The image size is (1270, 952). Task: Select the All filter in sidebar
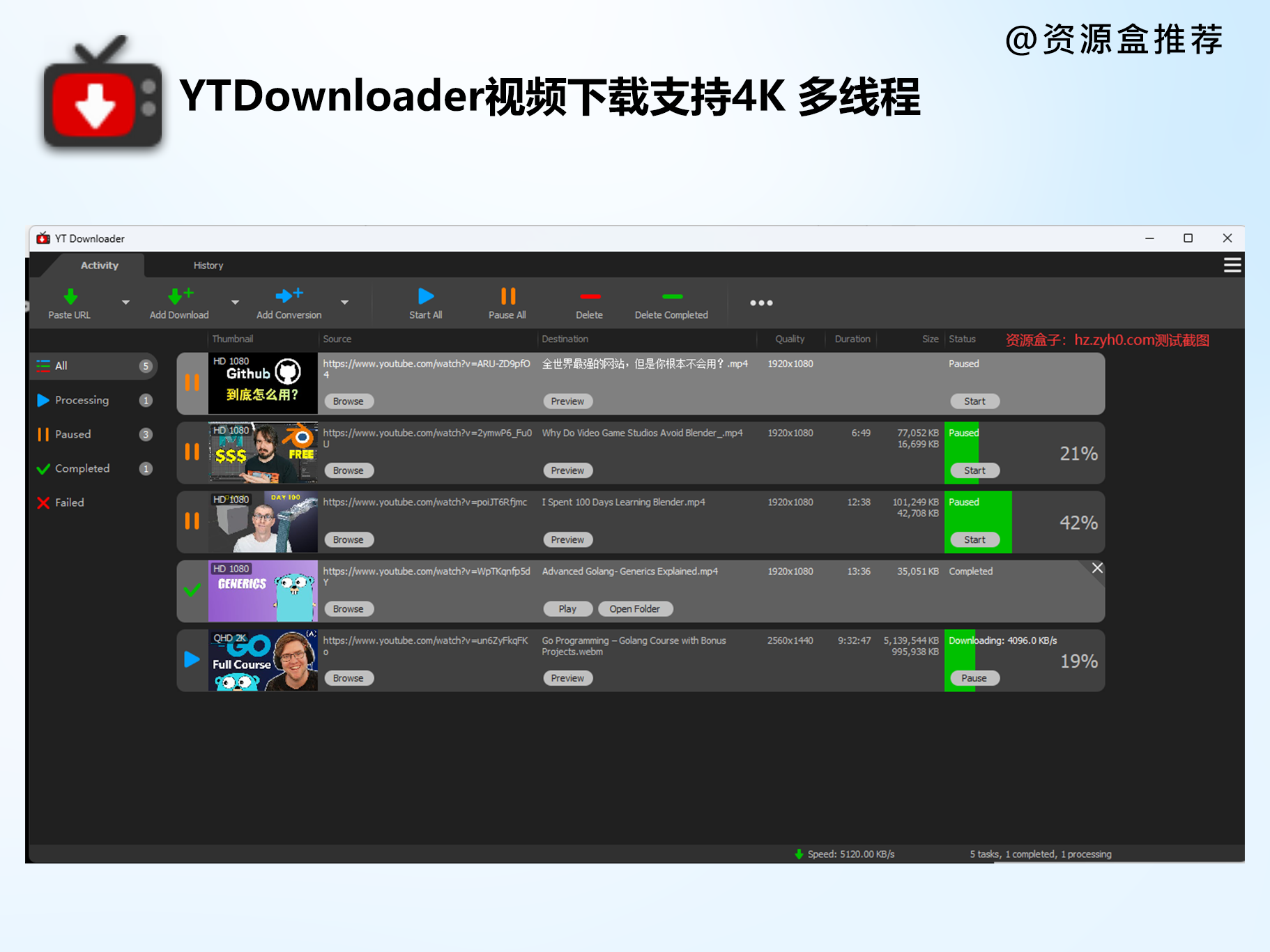(x=94, y=366)
